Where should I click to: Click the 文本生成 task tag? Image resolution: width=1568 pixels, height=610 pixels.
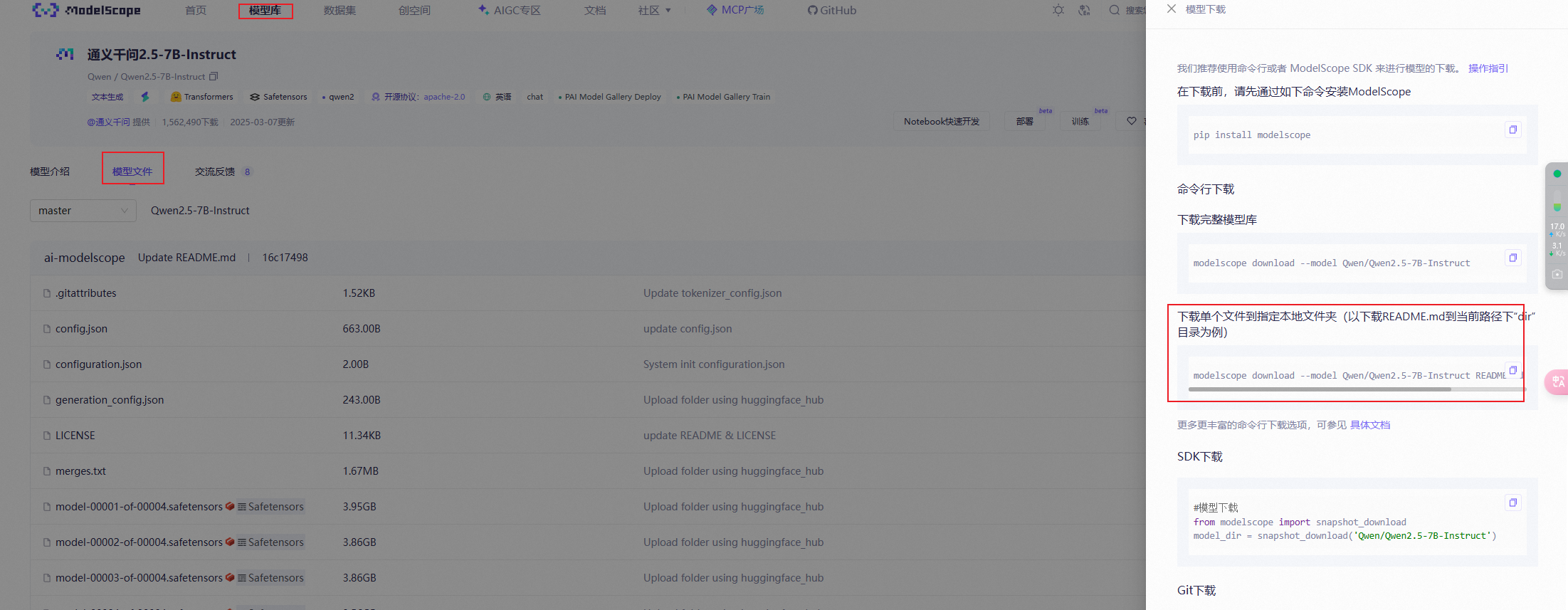click(x=107, y=97)
